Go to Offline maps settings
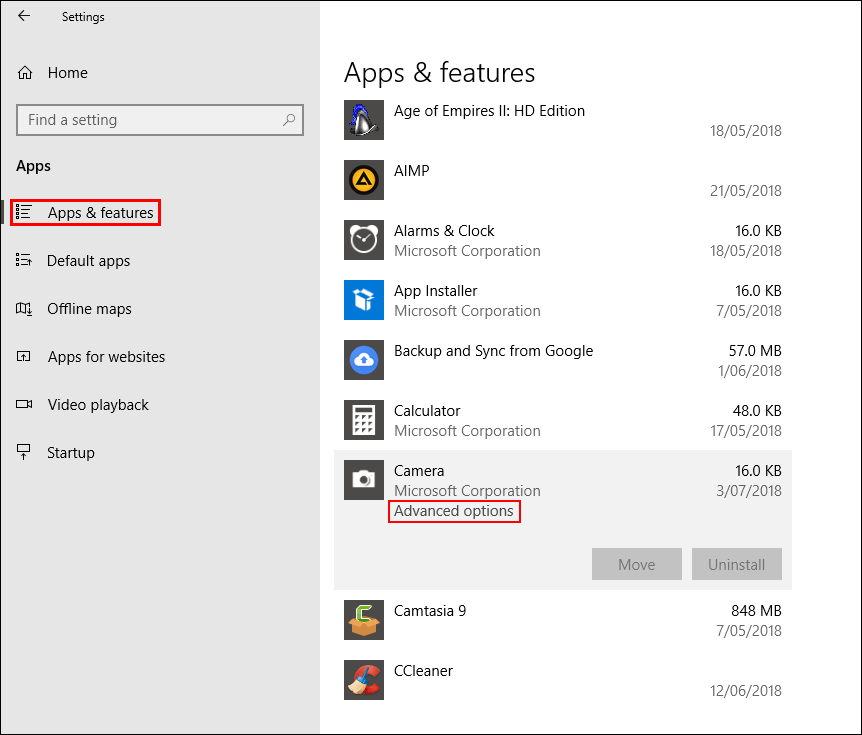Screen dimensions: 862x735 pos(89,308)
